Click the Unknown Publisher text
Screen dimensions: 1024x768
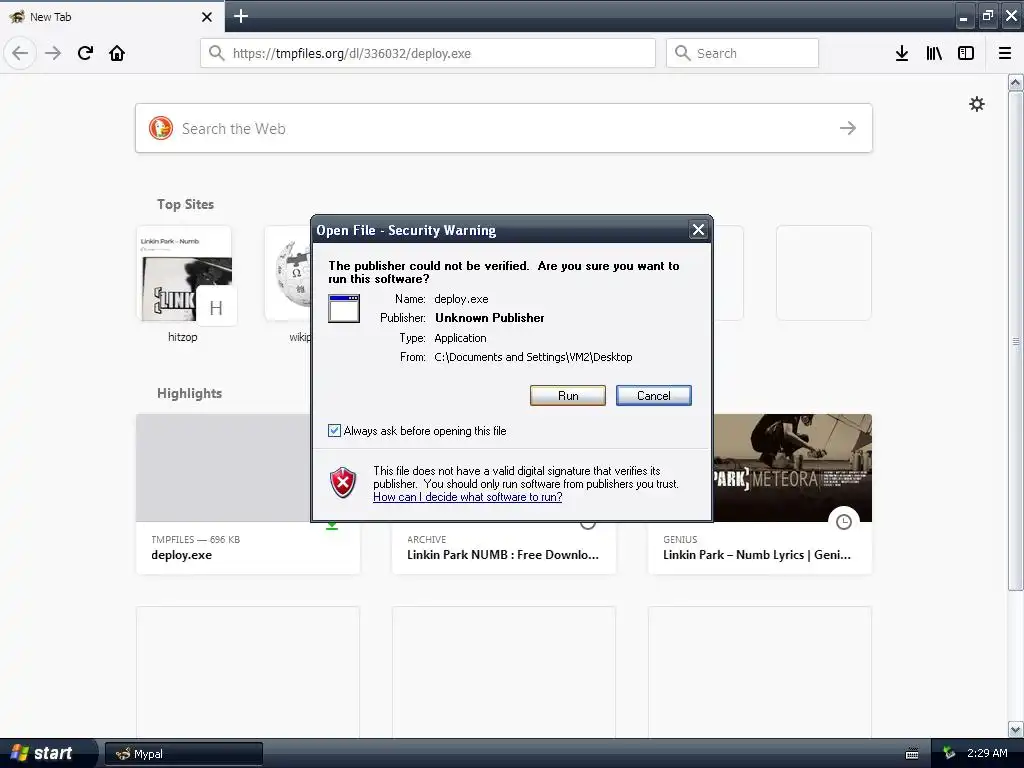coord(490,318)
